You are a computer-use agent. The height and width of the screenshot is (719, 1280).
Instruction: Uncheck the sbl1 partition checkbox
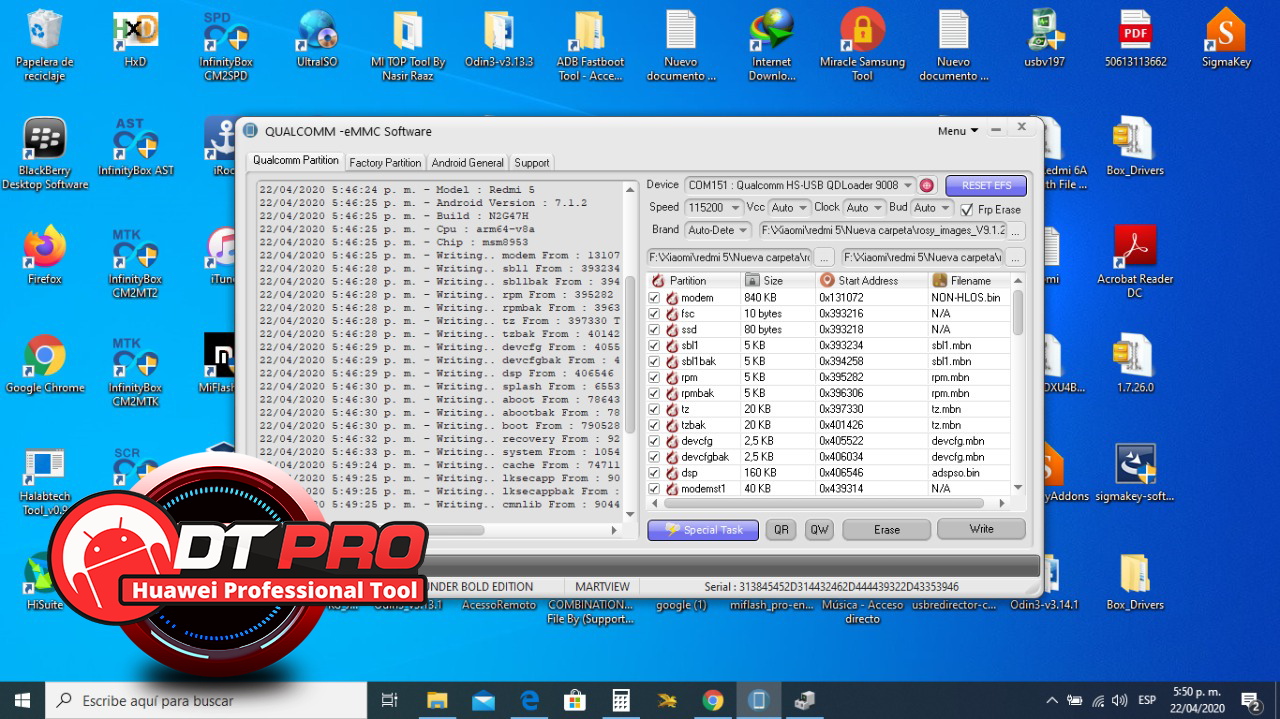pyautogui.click(x=654, y=345)
